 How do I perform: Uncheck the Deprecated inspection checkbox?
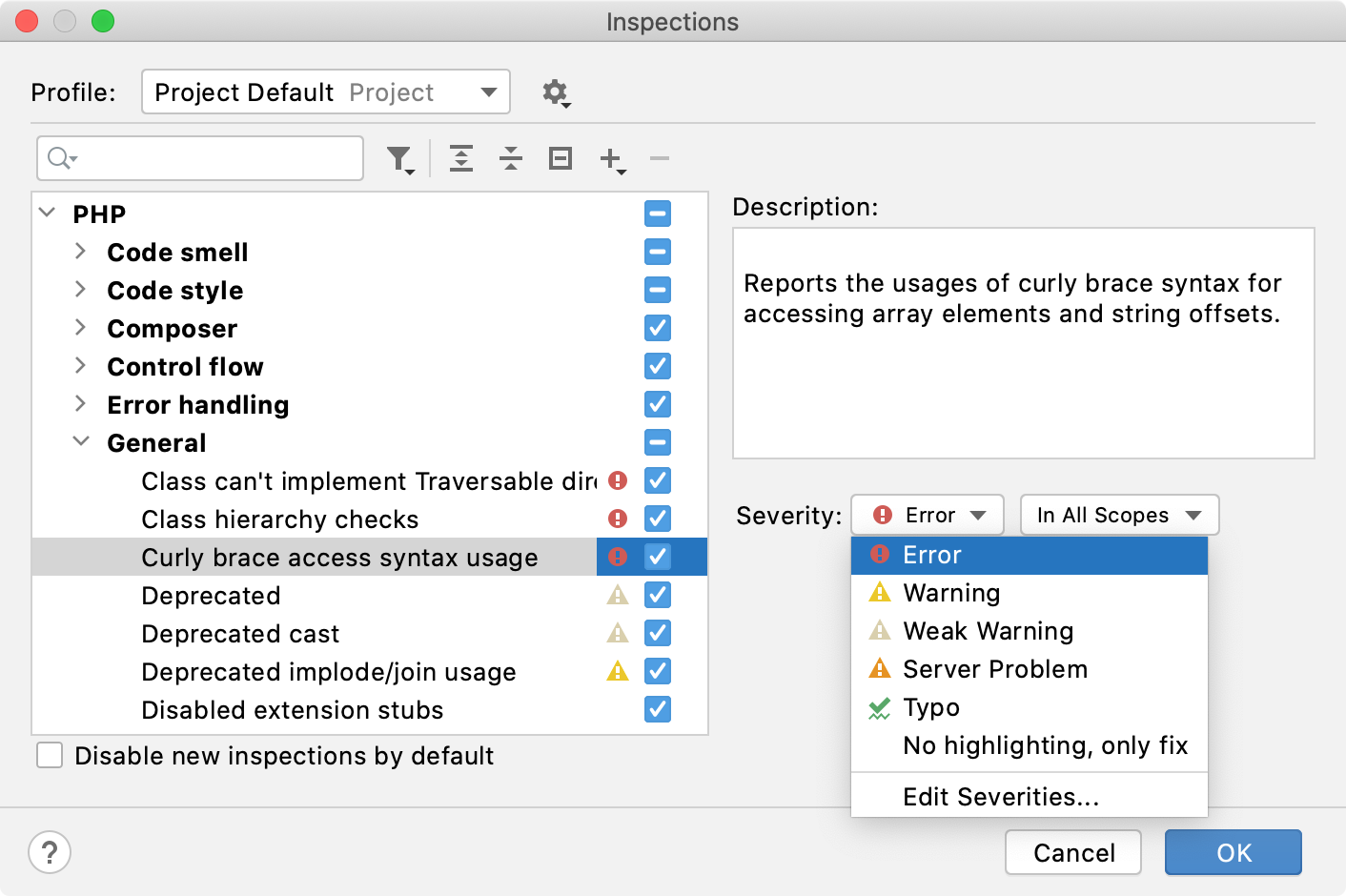click(x=658, y=595)
